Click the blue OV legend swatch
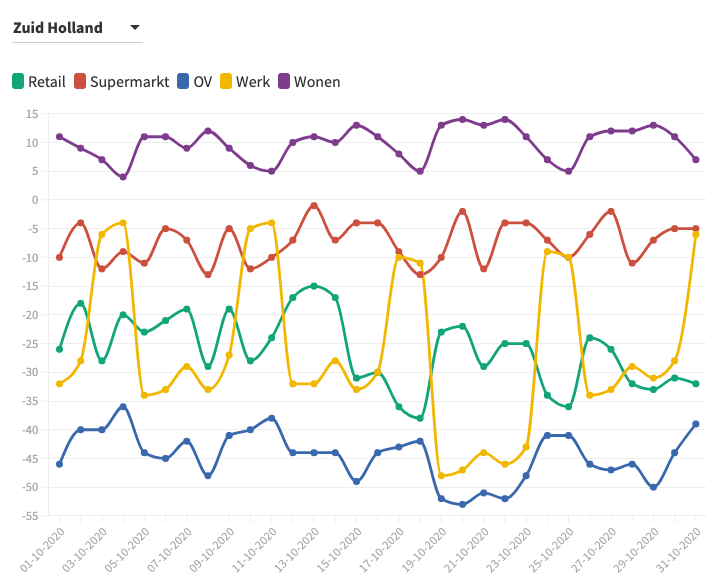 (x=183, y=82)
